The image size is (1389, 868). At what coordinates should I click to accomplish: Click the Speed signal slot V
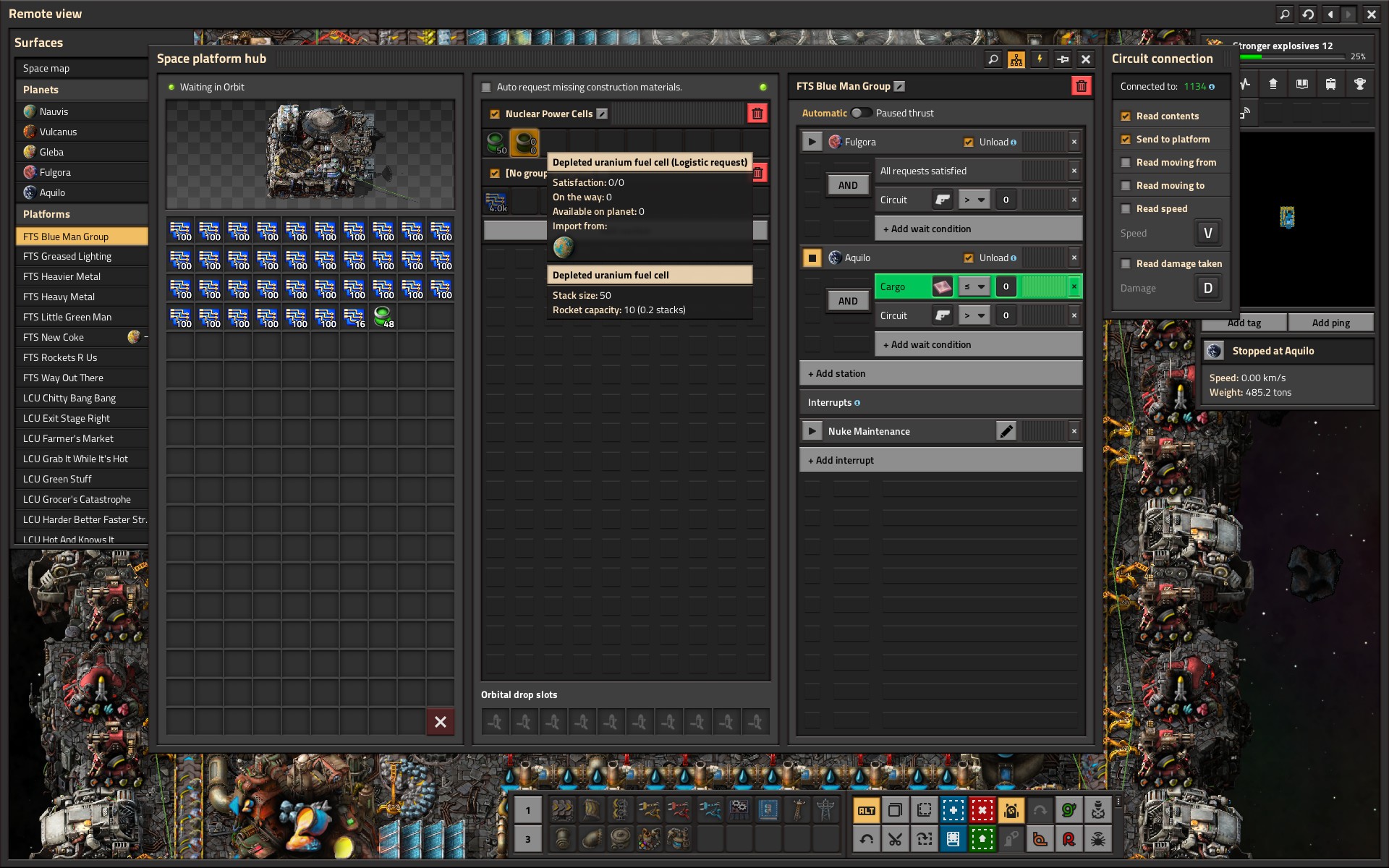click(x=1207, y=233)
